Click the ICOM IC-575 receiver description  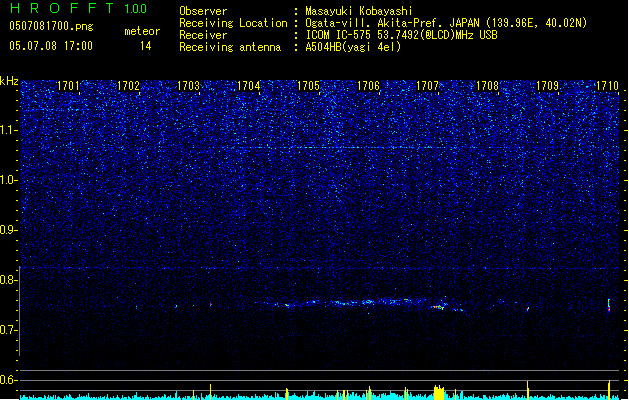tap(401, 35)
